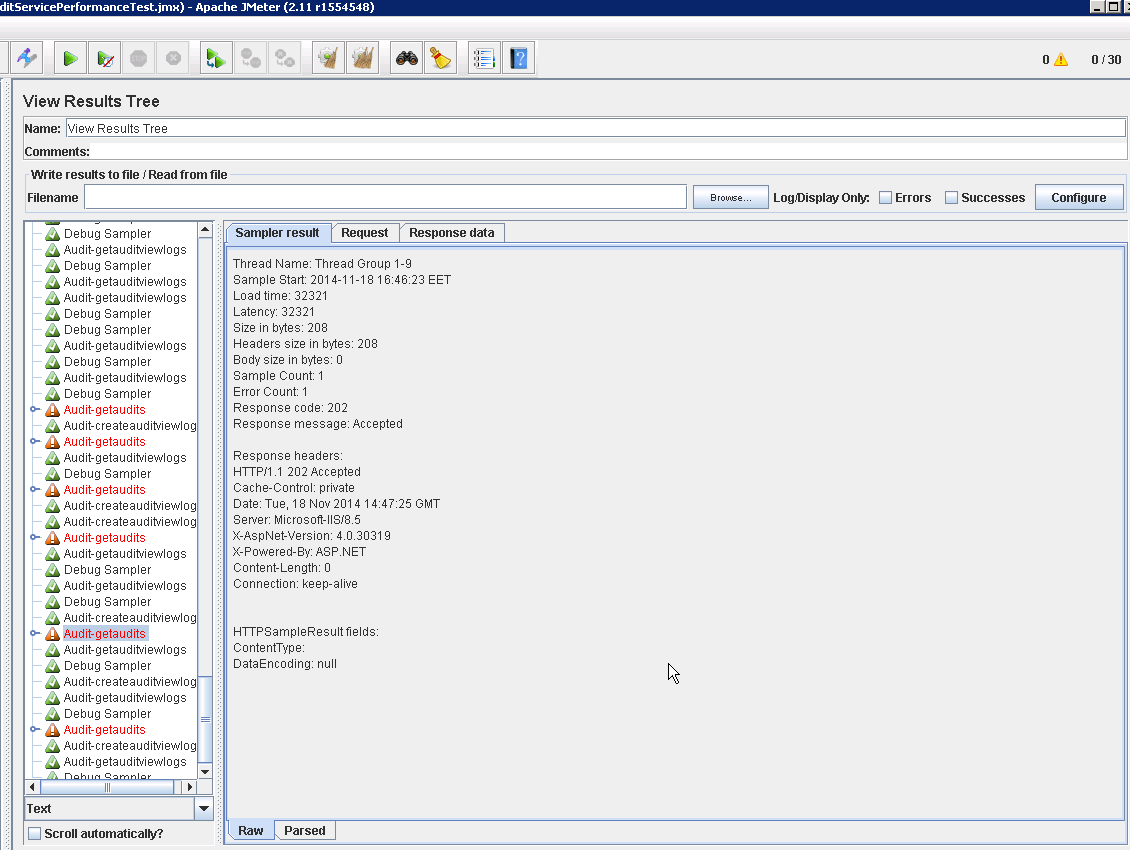Click the Browse button for results file

(x=730, y=197)
